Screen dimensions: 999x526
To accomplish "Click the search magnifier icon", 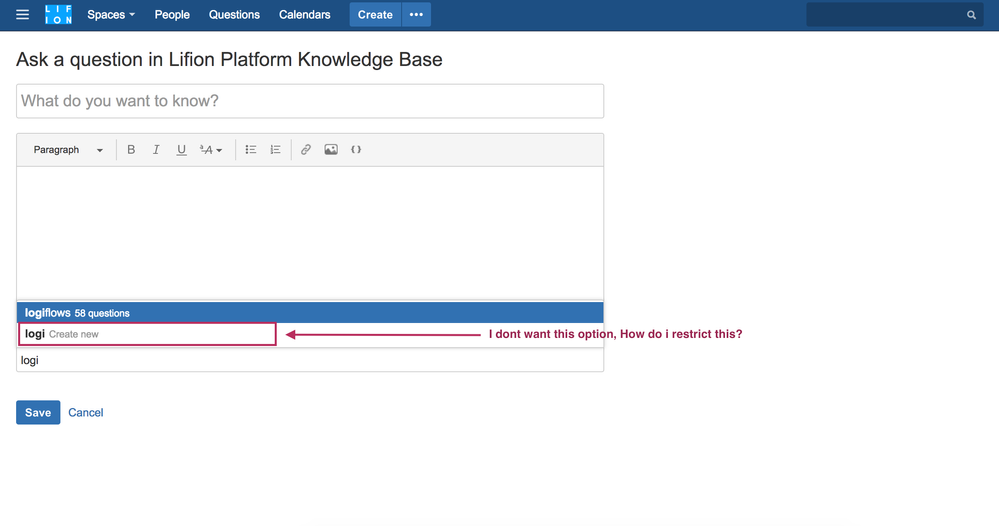I will point(971,15).
